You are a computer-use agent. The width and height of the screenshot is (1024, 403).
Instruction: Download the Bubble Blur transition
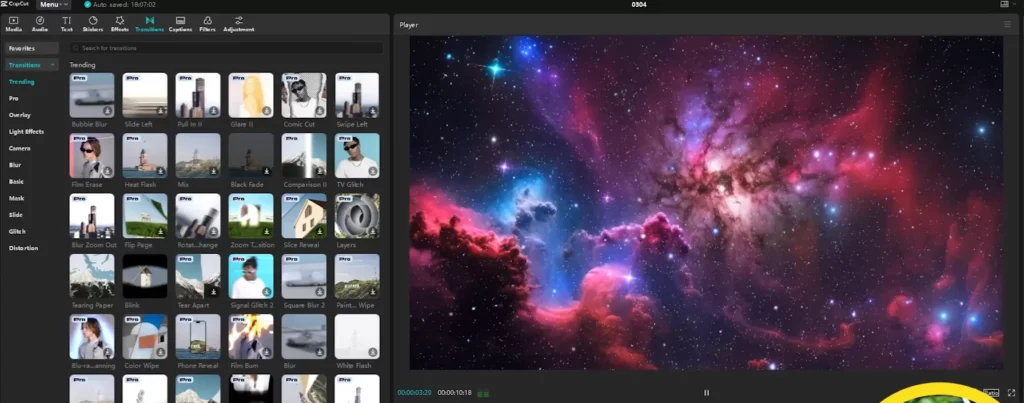click(x=108, y=111)
